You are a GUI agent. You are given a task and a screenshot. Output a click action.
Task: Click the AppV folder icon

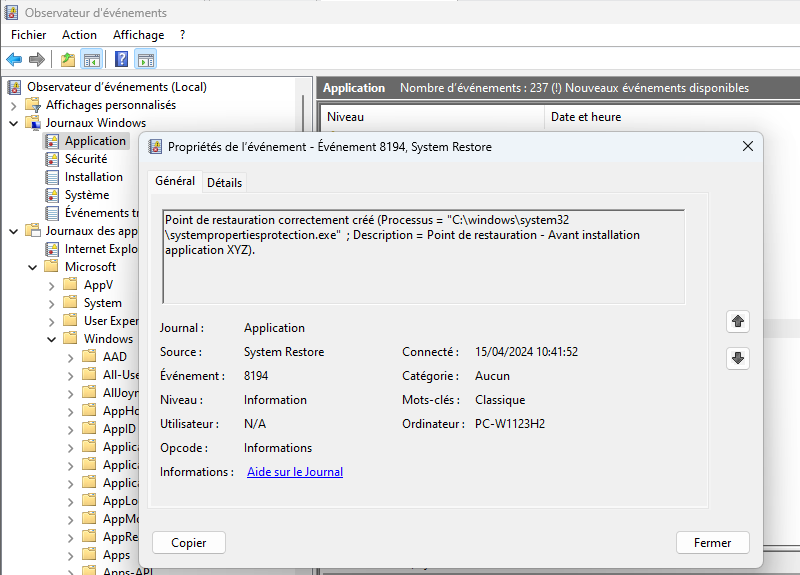[70, 284]
